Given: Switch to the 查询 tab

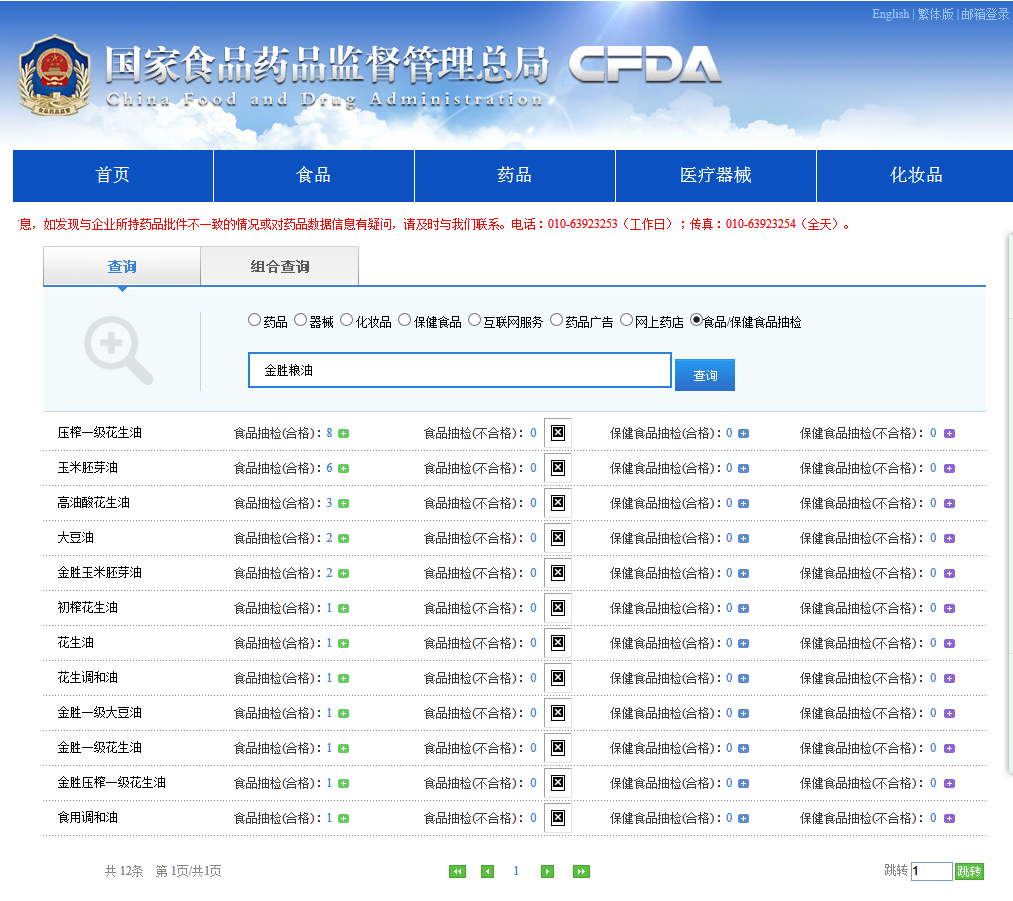Looking at the screenshot, I should tap(122, 266).
